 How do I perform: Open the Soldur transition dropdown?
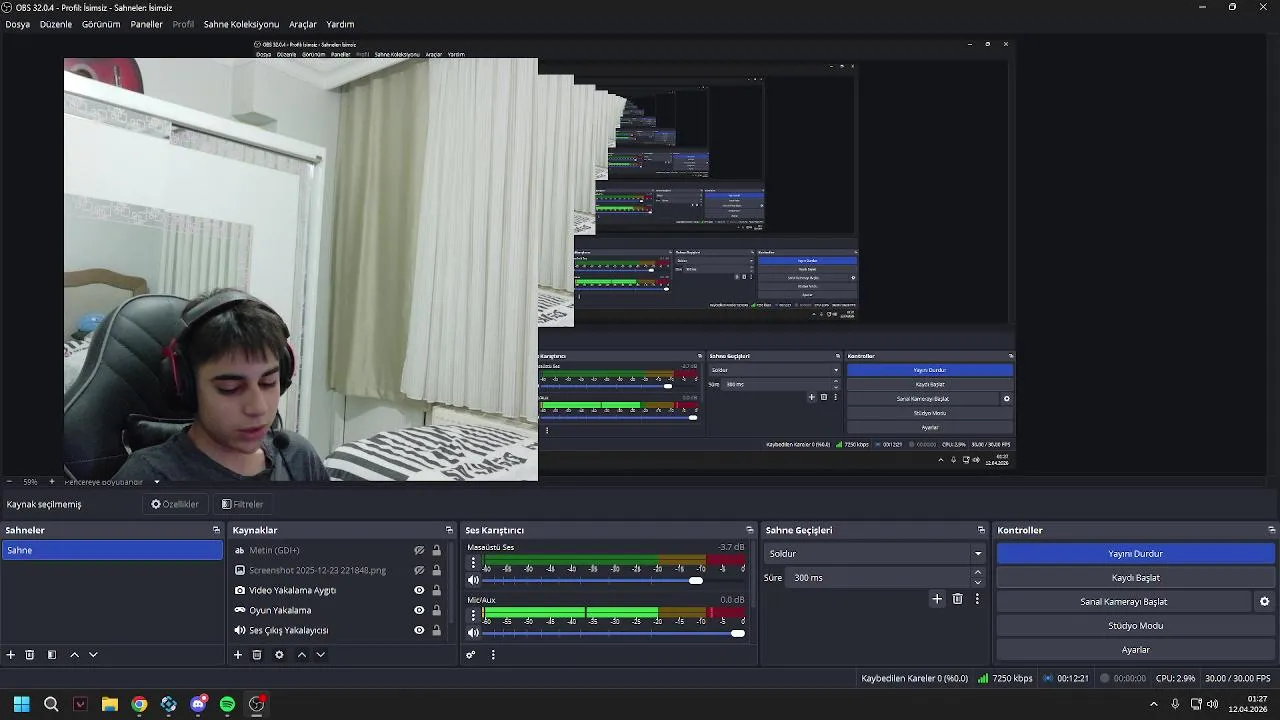(876, 554)
